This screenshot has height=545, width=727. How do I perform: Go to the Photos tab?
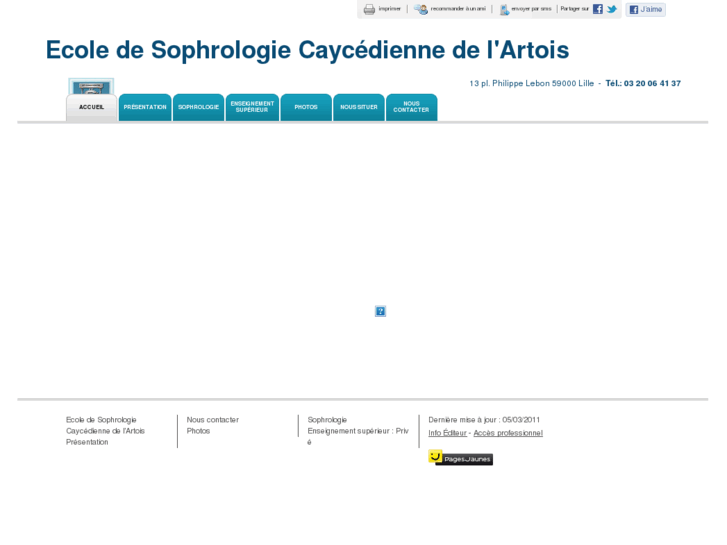[x=306, y=108]
